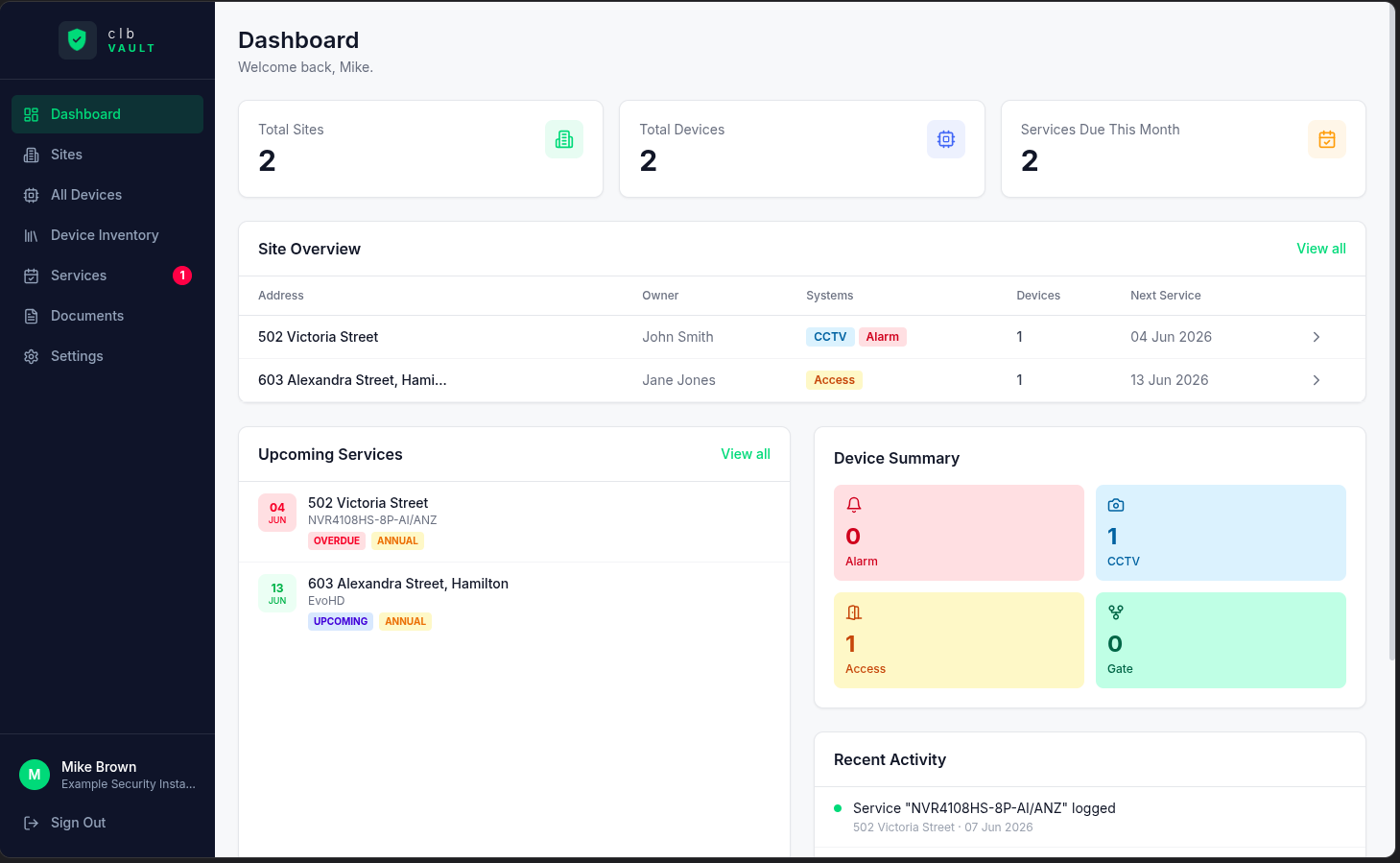Click the blue chip icon on Total Devices card
The height and width of the screenshot is (863, 1400).
tap(946, 139)
